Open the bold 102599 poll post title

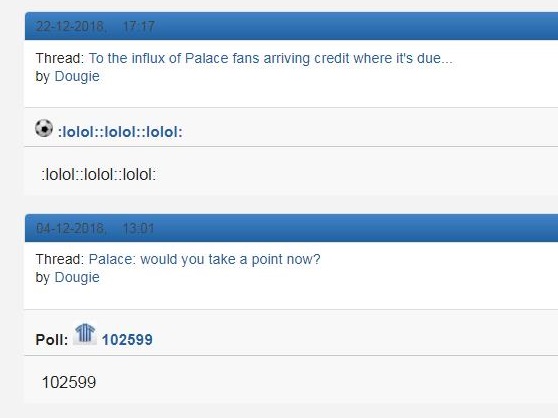(x=127, y=340)
